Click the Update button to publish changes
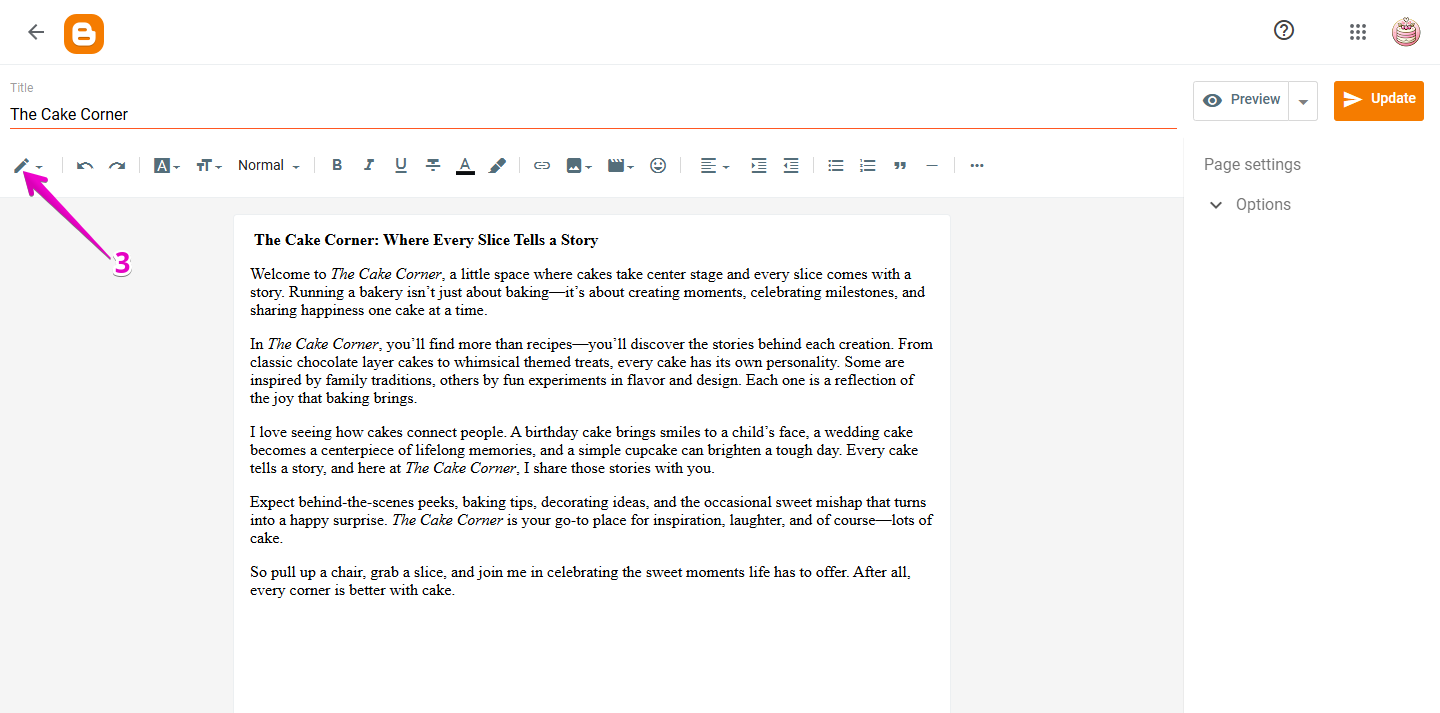The image size is (1440, 713). [1378, 100]
